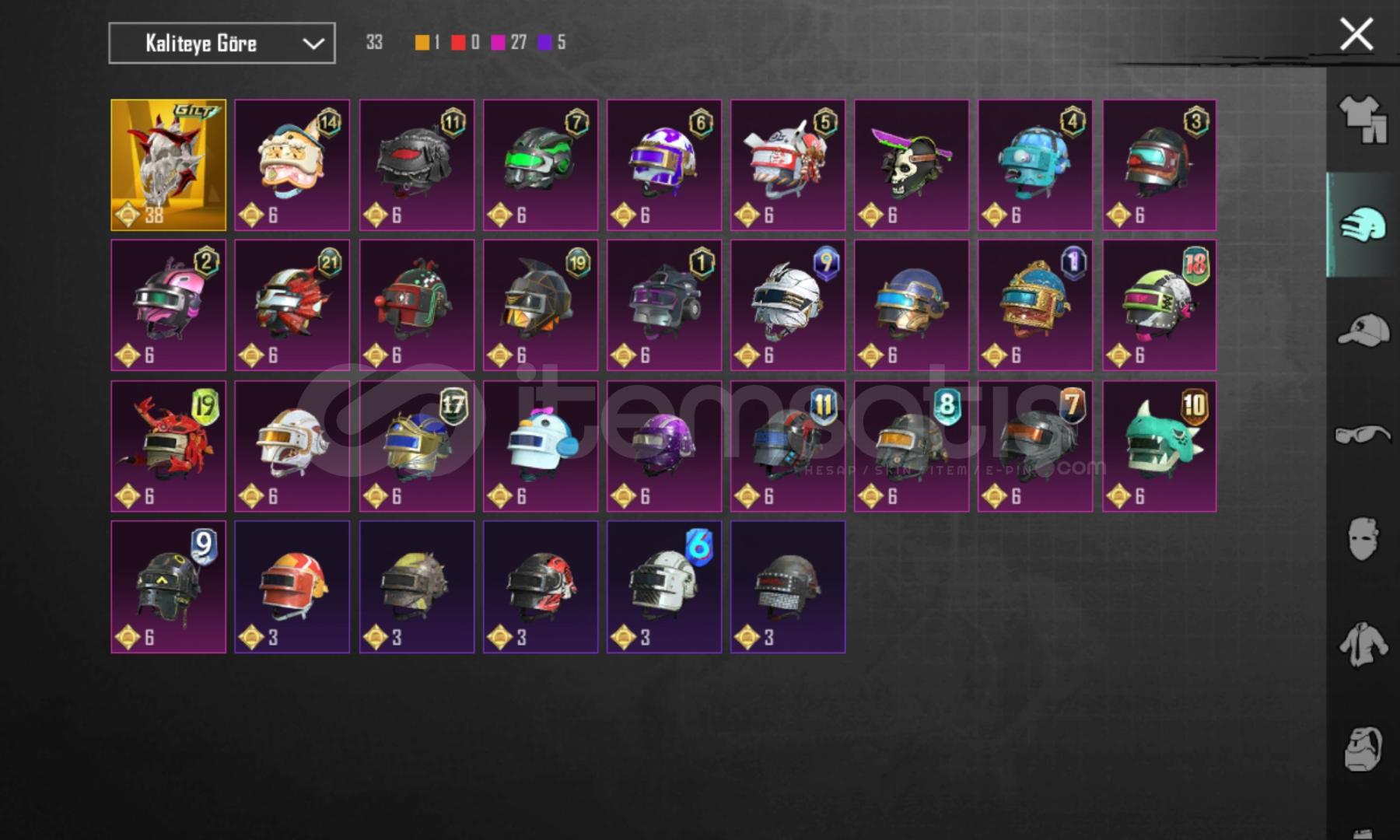
Task: Select the teal dinosaur helmet level 10
Action: pyautogui.click(x=1160, y=446)
